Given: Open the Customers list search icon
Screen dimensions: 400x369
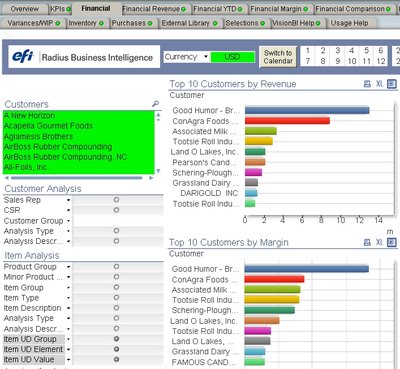Looking at the screenshot, I should pos(155,104).
